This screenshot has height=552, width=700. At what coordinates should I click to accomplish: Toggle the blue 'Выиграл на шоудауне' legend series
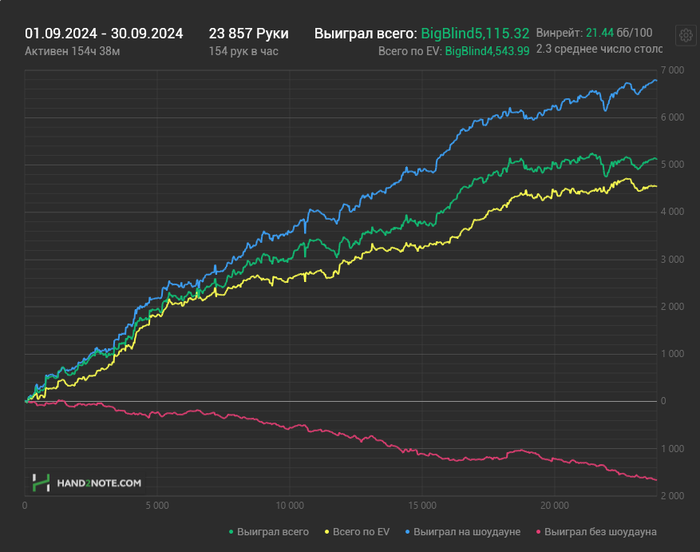click(462, 532)
